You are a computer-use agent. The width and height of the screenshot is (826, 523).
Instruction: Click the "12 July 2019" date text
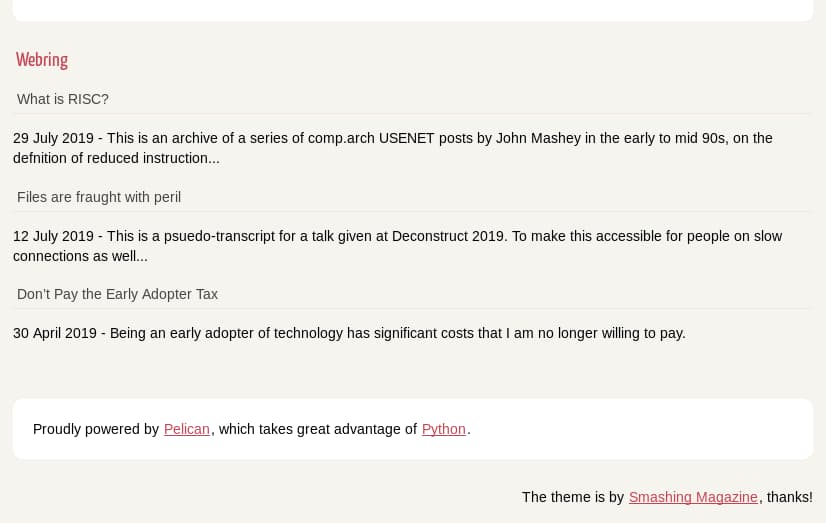coord(53,236)
